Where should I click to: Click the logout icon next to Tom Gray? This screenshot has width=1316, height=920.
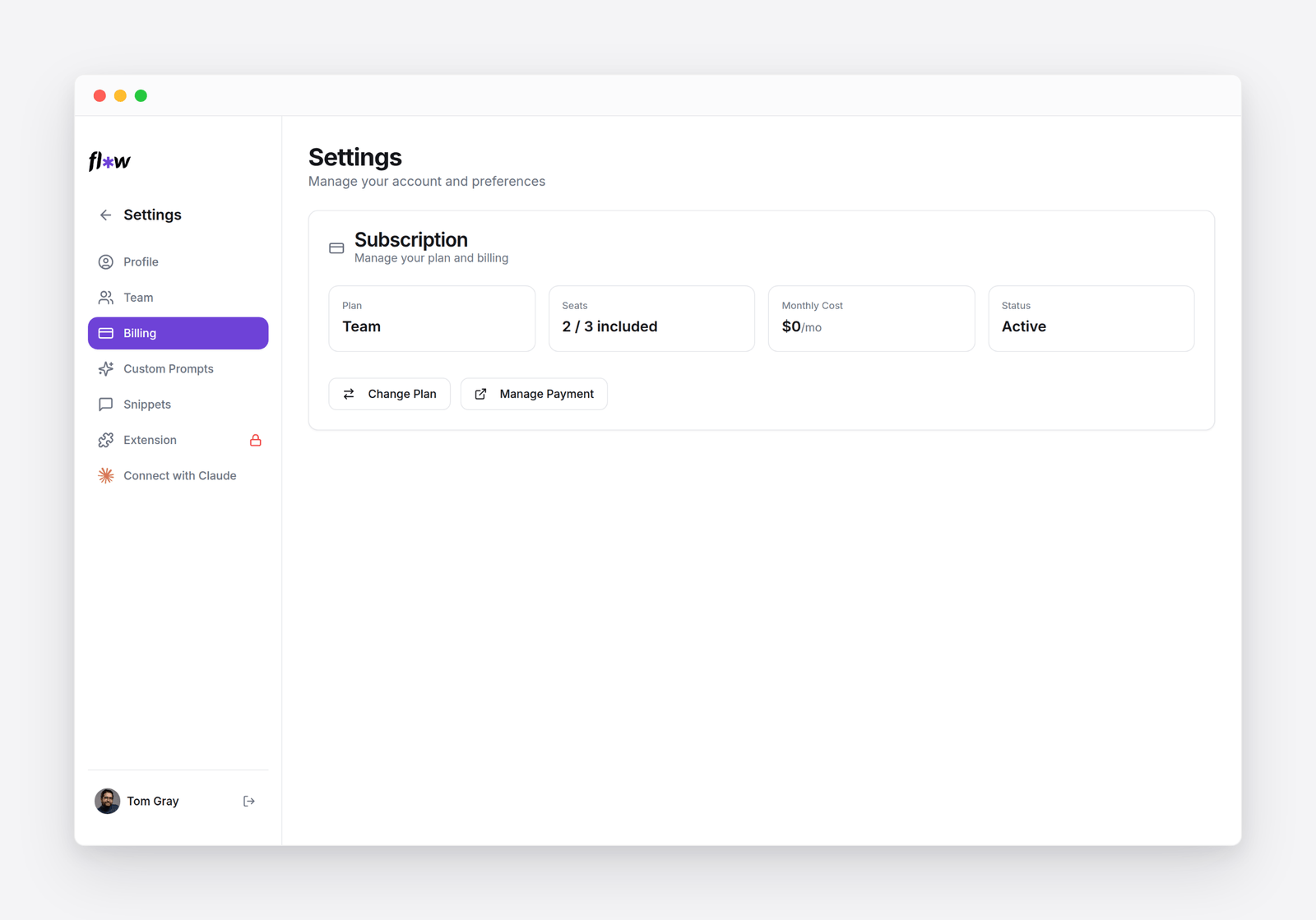tap(249, 801)
